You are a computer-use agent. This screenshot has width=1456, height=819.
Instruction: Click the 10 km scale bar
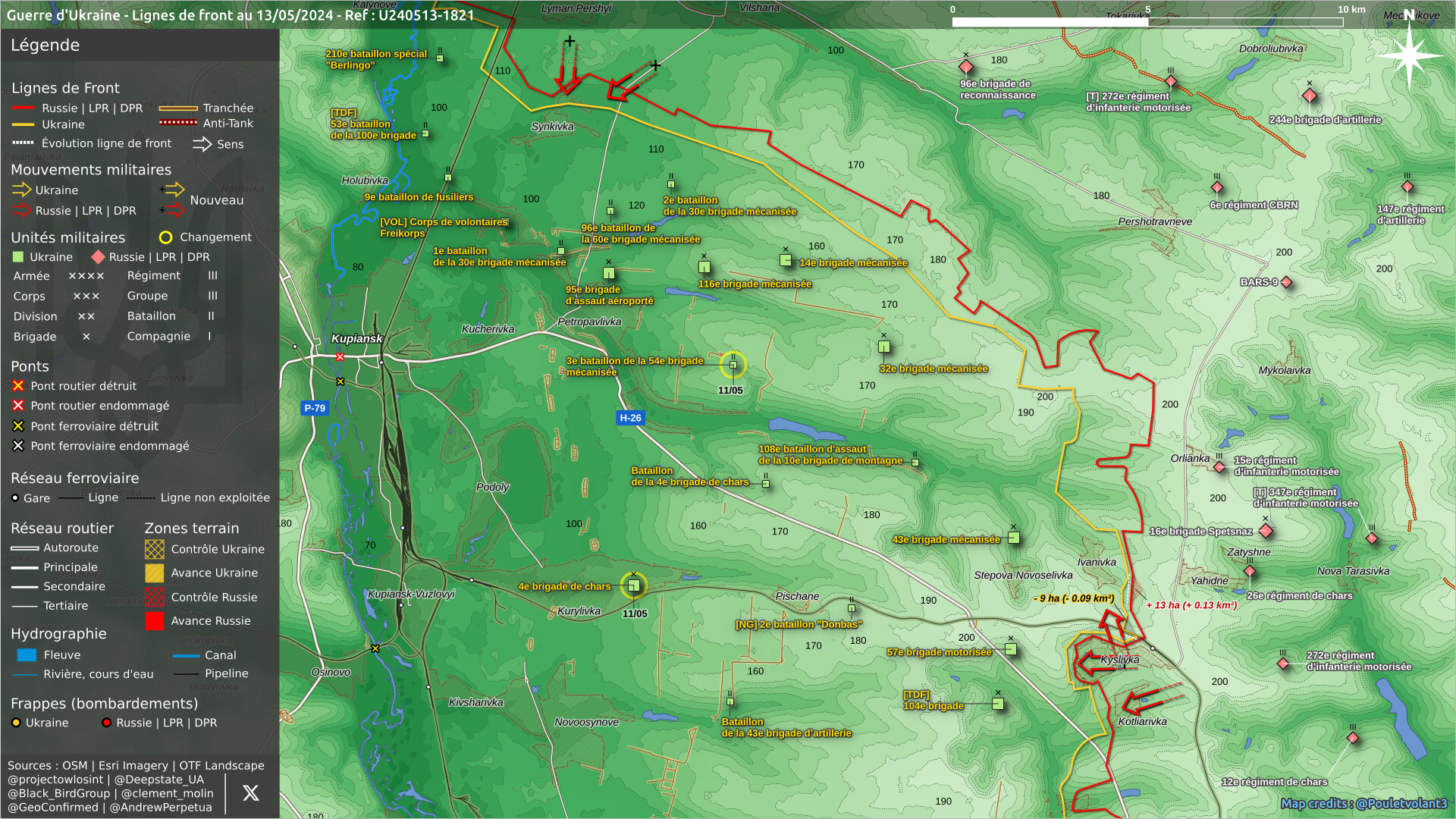point(1147,22)
